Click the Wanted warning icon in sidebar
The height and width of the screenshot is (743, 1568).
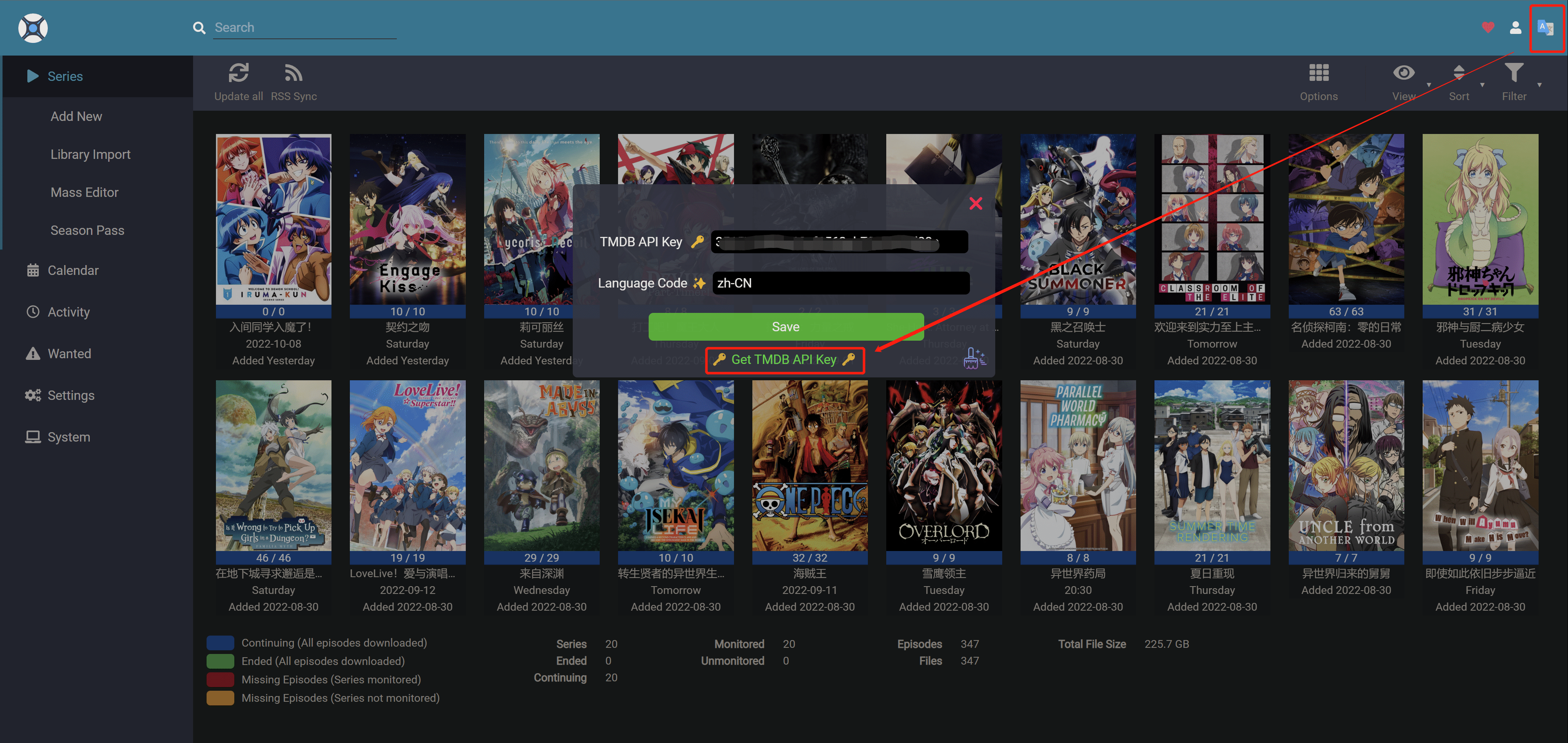pyautogui.click(x=33, y=354)
